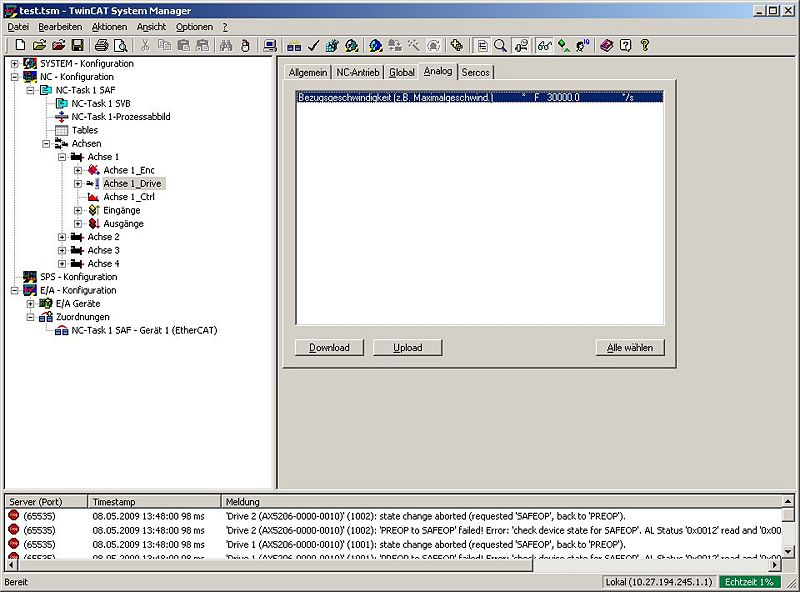The width and height of the screenshot is (800, 592).
Task: Click the Echtzeit 1% status indicator
Action: pyautogui.click(x=749, y=582)
